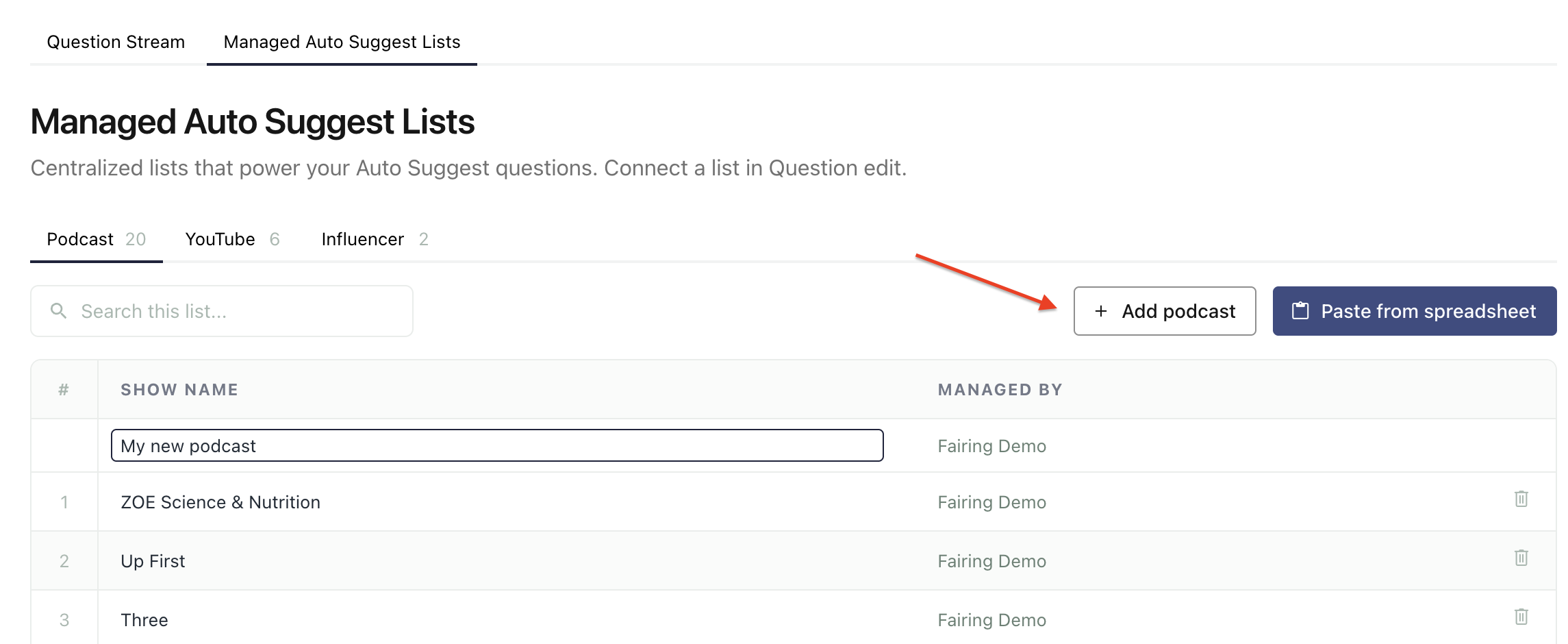Click the MANAGED BY column header

pyautogui.click(x=1000, y=390)
